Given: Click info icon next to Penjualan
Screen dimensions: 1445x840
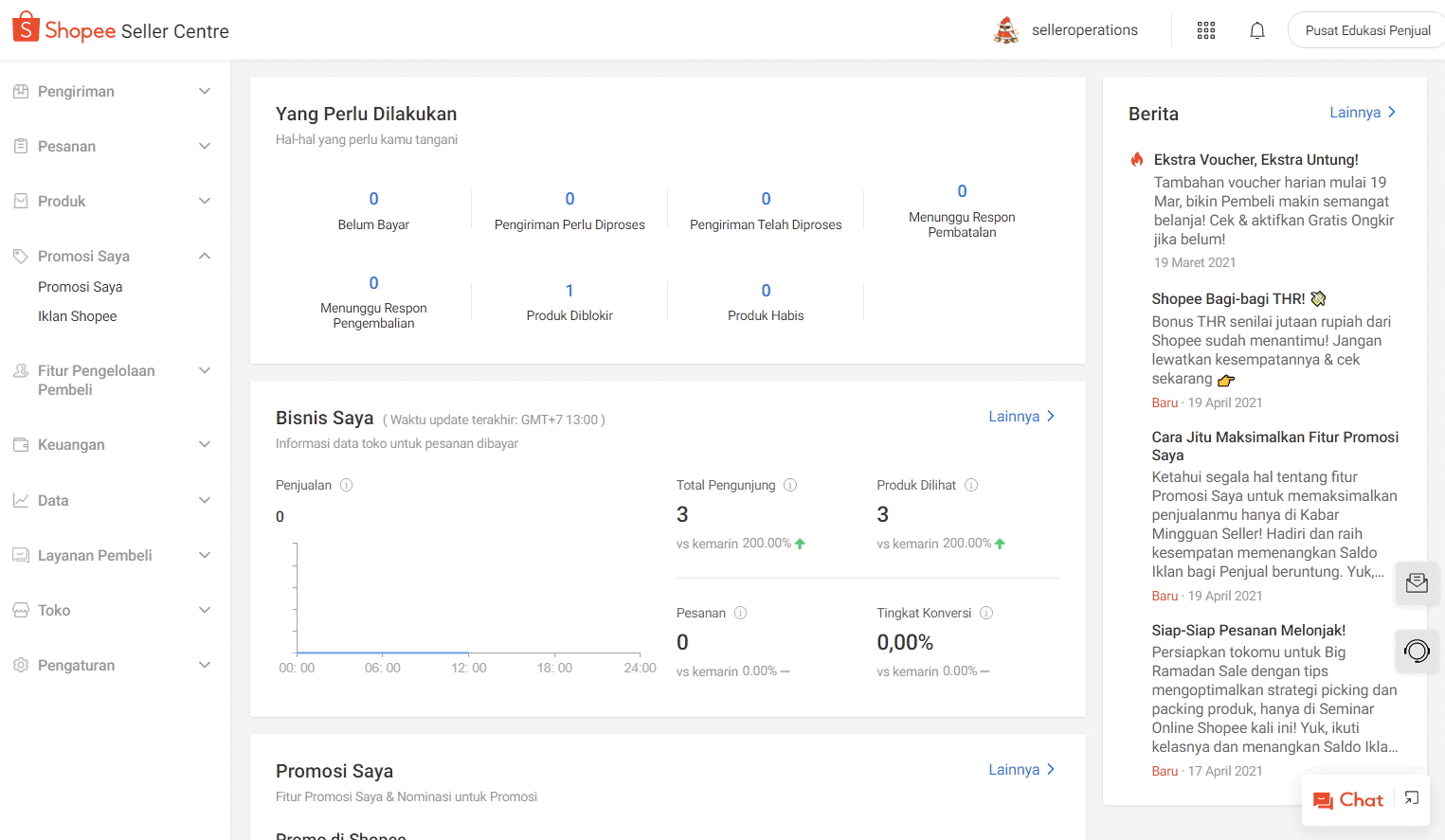Looking at the screenshot, I should (347, 485).
